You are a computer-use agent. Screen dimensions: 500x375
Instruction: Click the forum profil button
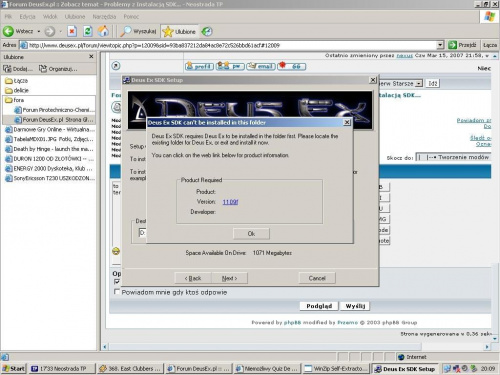[199, 66]
